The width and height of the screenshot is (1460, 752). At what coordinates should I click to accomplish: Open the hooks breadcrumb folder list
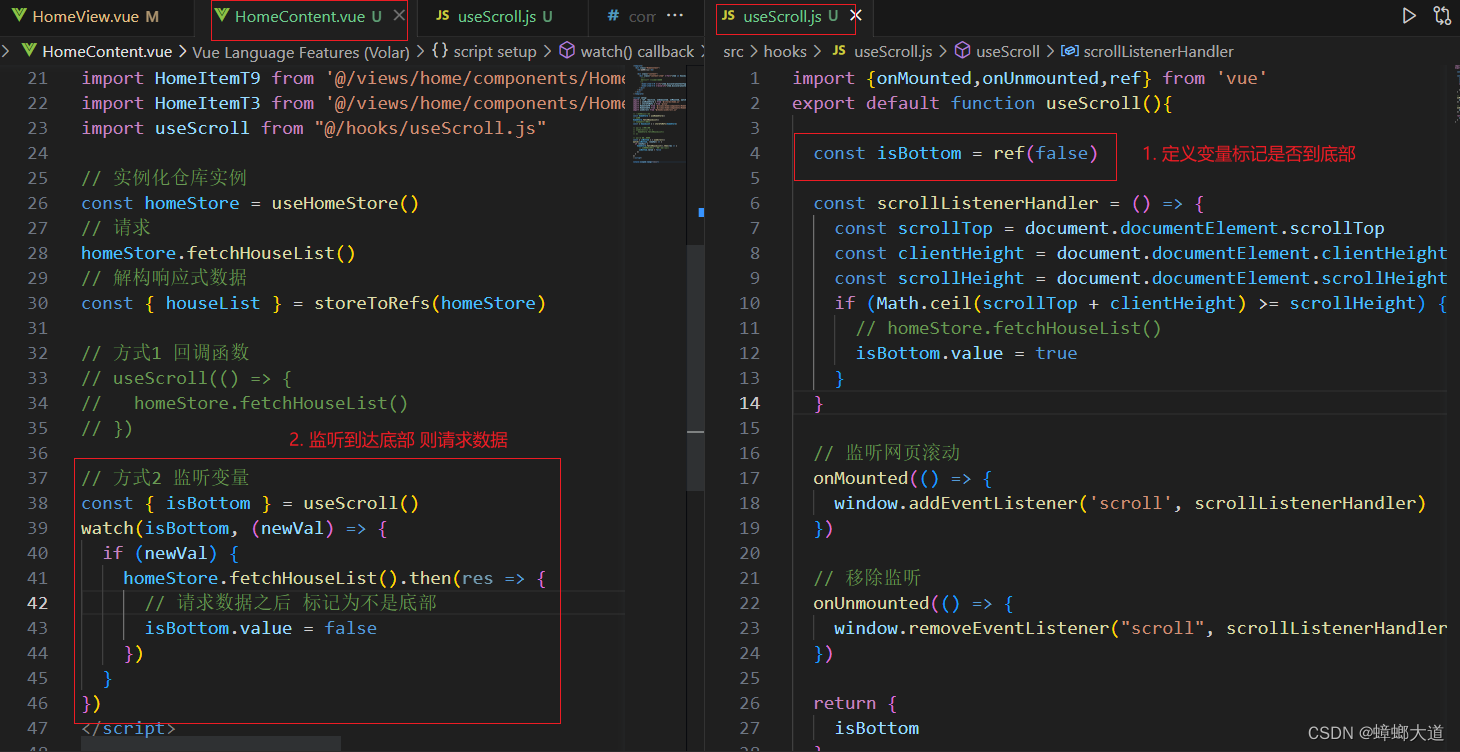pos(785,51)
